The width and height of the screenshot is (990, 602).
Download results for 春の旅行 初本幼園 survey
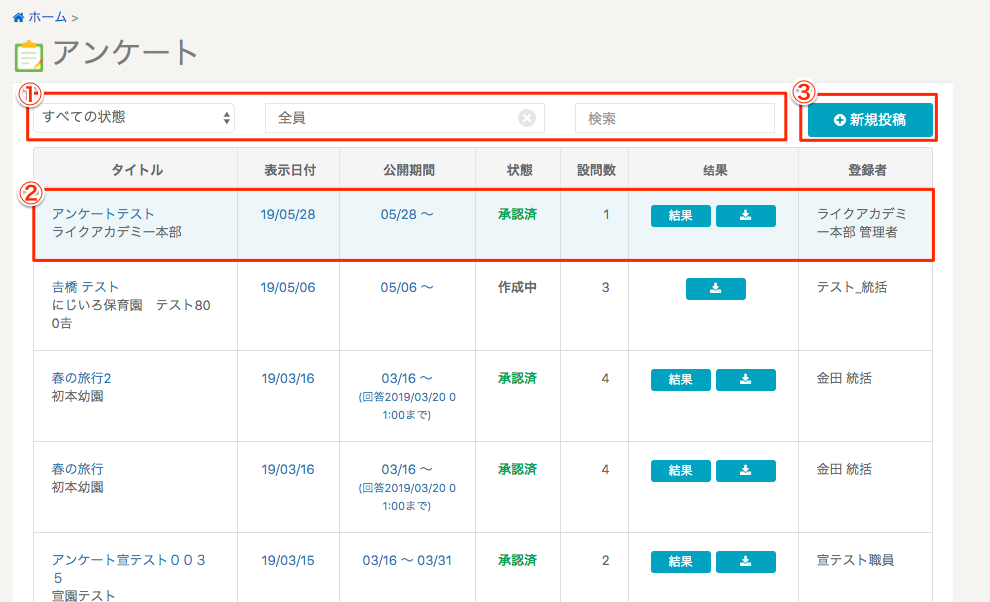click(x=745, y=471)
